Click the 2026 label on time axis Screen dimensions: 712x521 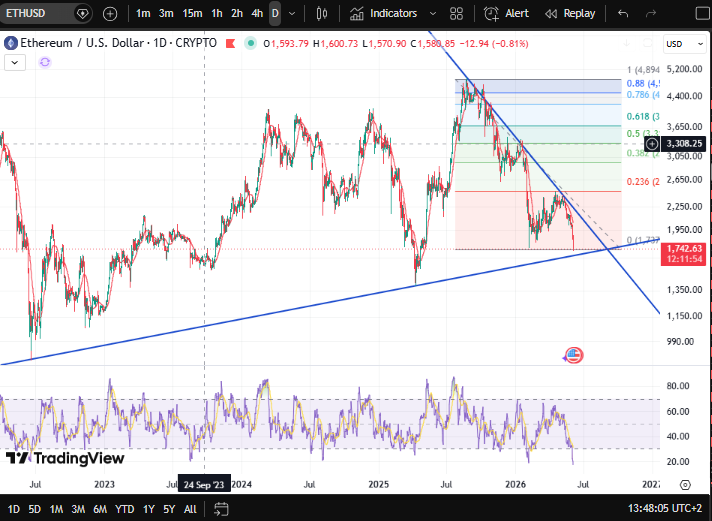(515, 484)
